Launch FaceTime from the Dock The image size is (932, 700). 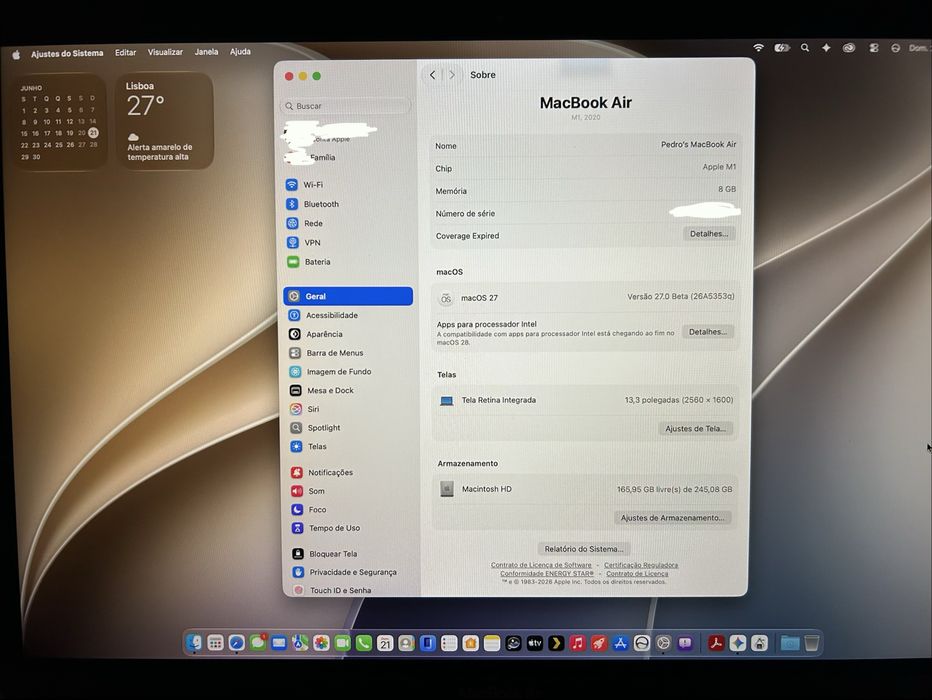pyautogui.click(x=342, y=642)
